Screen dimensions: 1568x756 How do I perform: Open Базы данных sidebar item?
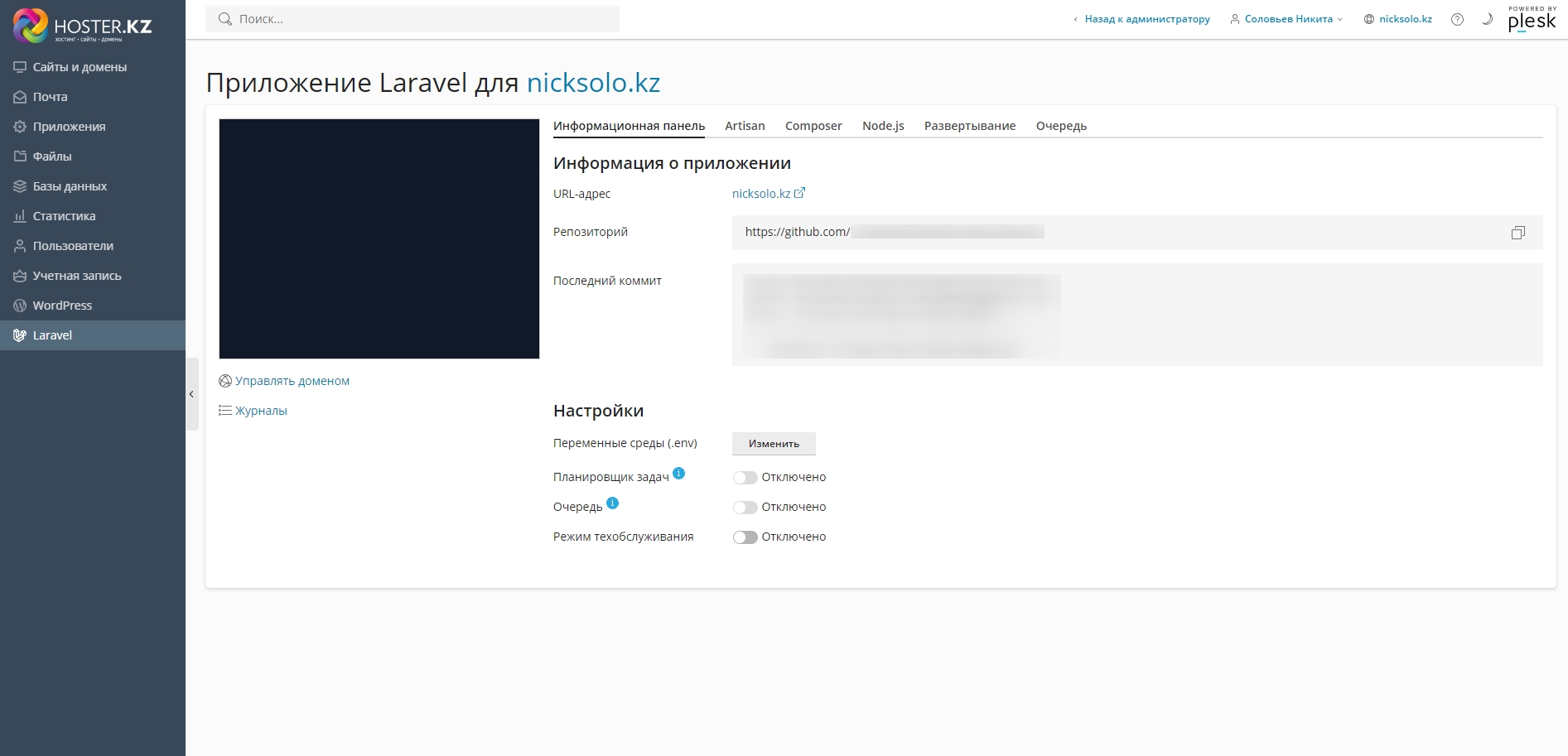pos(93,186)
